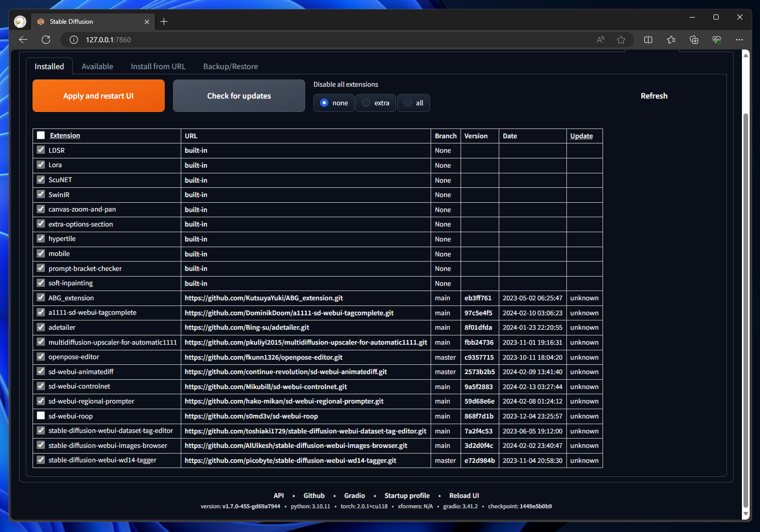Uncheck the SwinIR extension
The height and width of the screenshot is (532, 760).
coord(41,194)
